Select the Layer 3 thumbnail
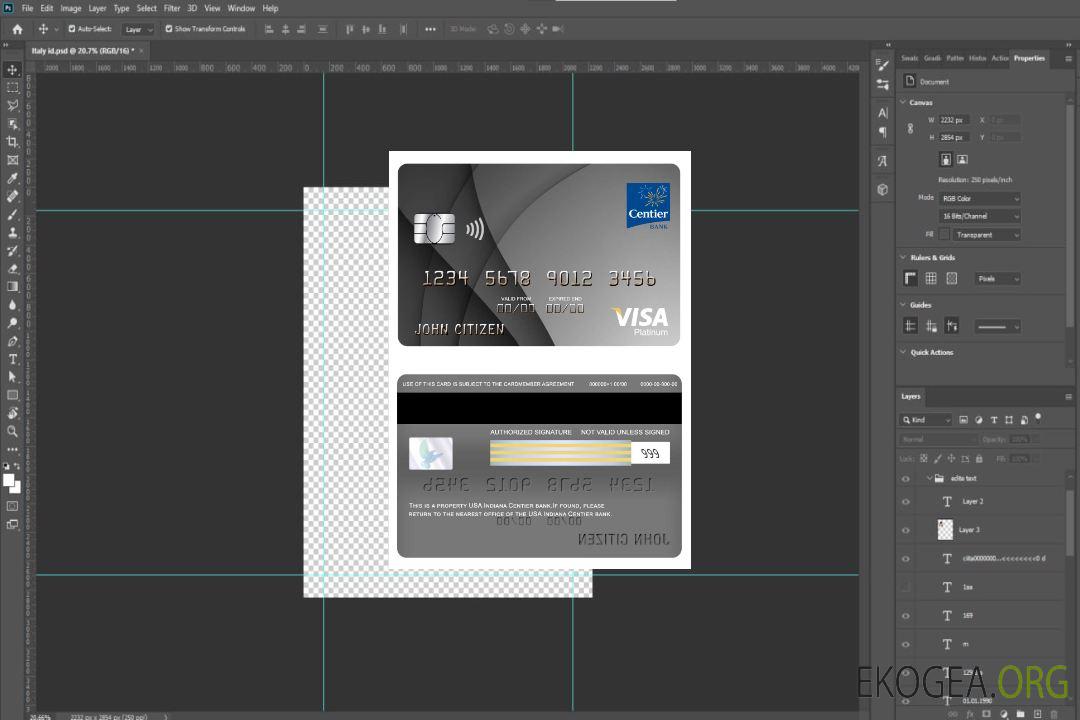The image size is (1080, 720). (x=946, y=530)
